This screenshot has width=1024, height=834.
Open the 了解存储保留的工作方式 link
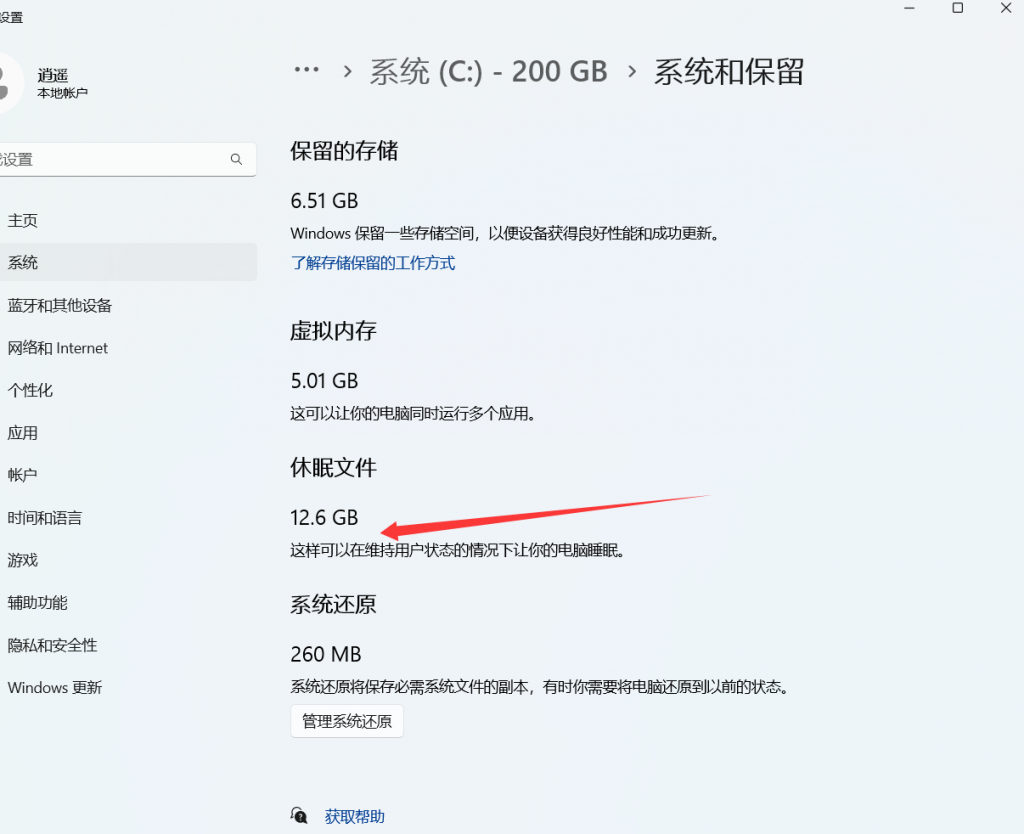click(372, 262)
